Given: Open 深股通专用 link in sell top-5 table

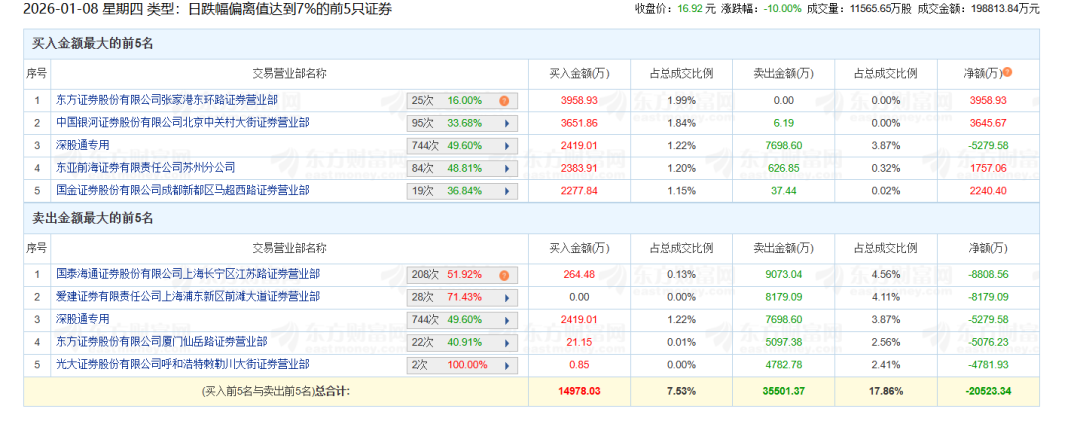Looking at the screenshot, I should point(83,320).
